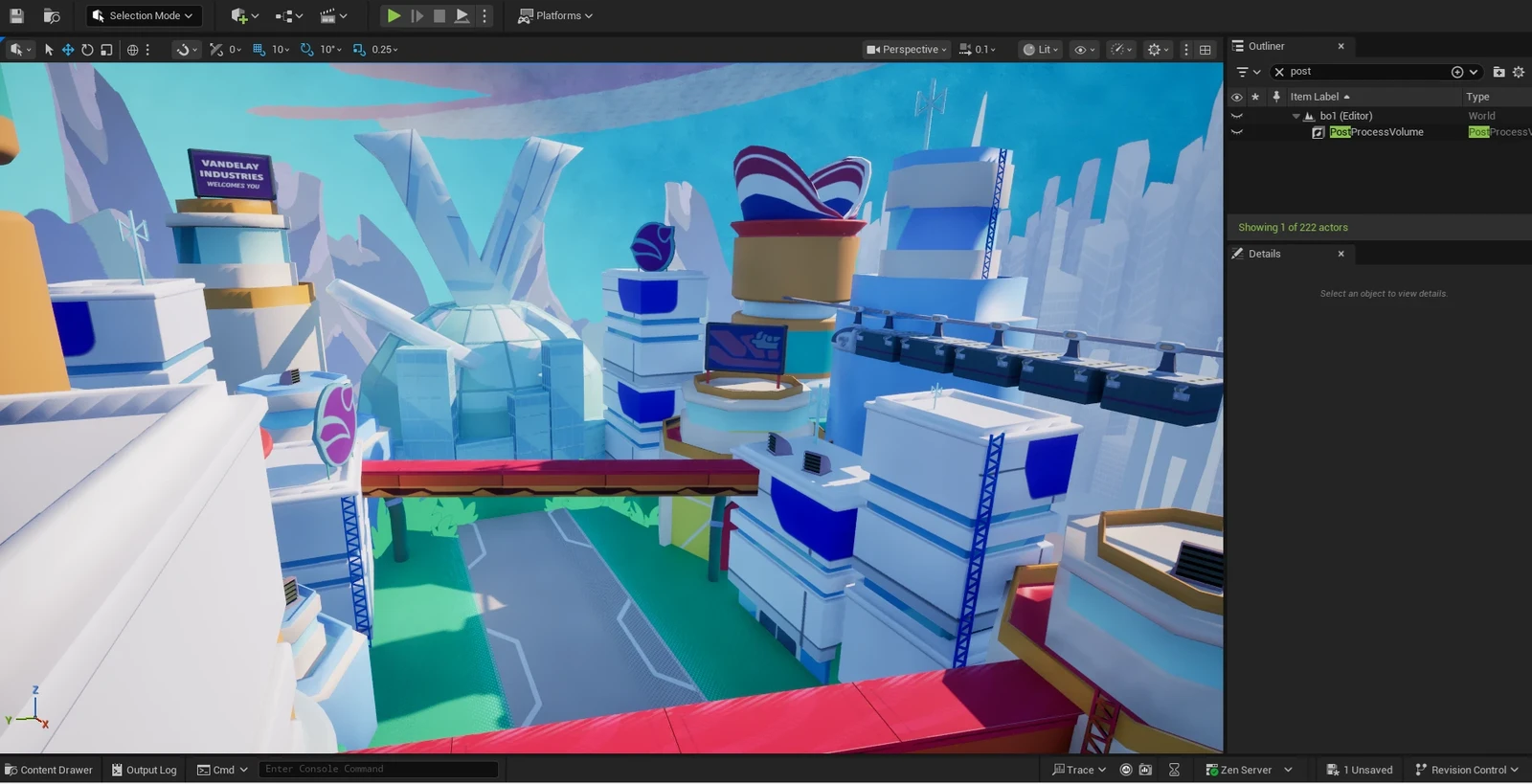This screenshot has height=784, width=1532.
Task: Stop the play session
Action: coord(439,15)
